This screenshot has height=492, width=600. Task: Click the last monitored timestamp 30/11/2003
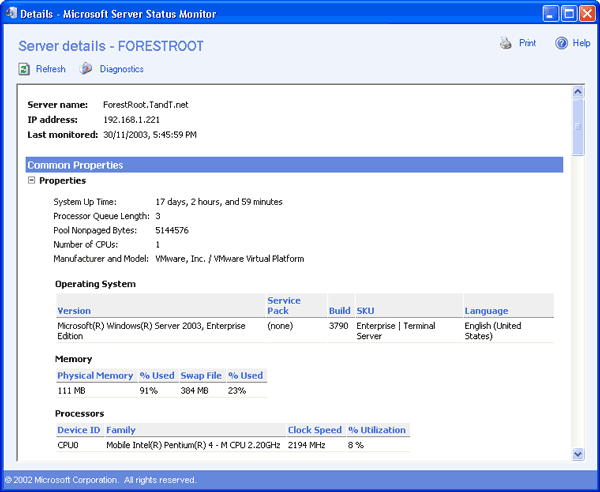click(x=150, y=135)
